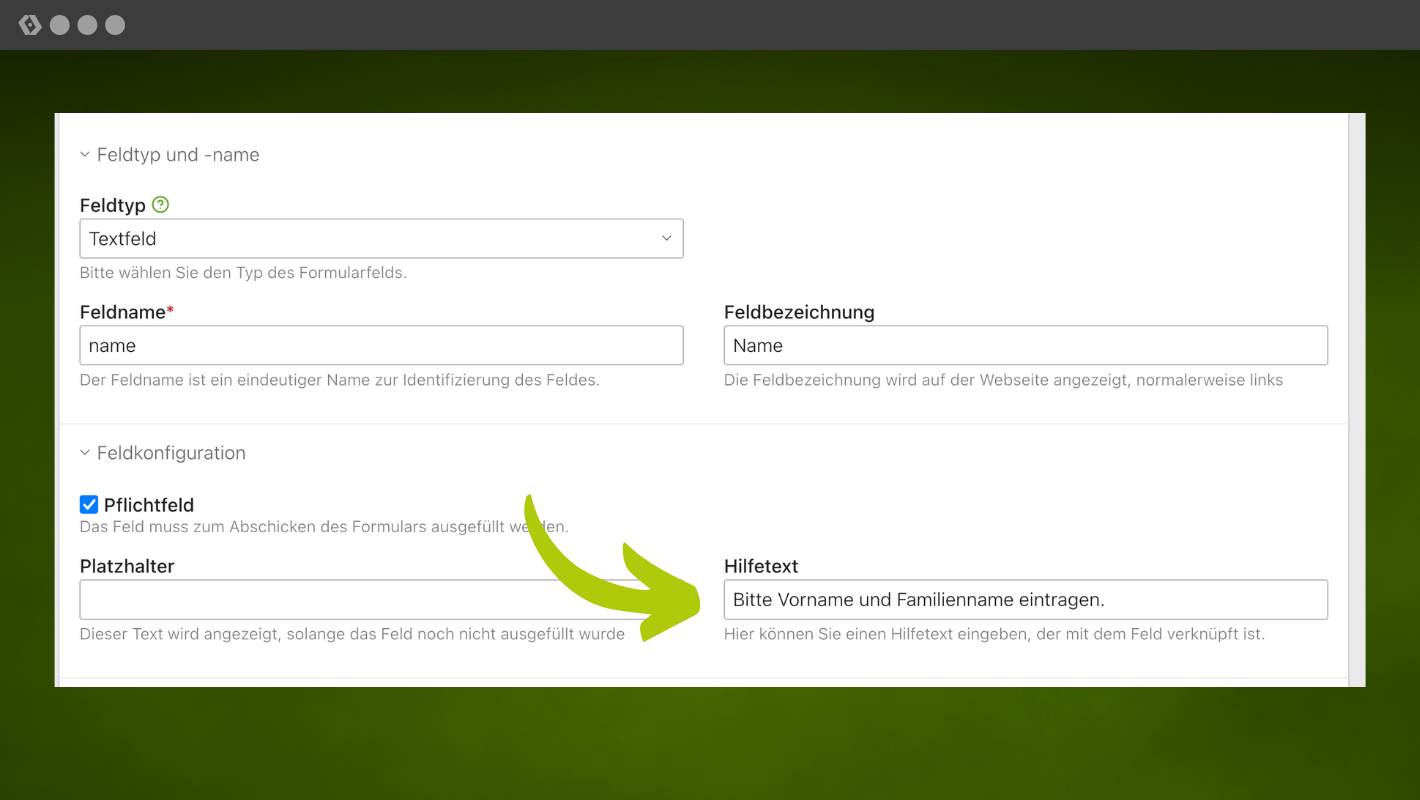The width and height of the screenshot is (1420, 800).
Task: Click the first gray circle window button
Action: [60, 25]
